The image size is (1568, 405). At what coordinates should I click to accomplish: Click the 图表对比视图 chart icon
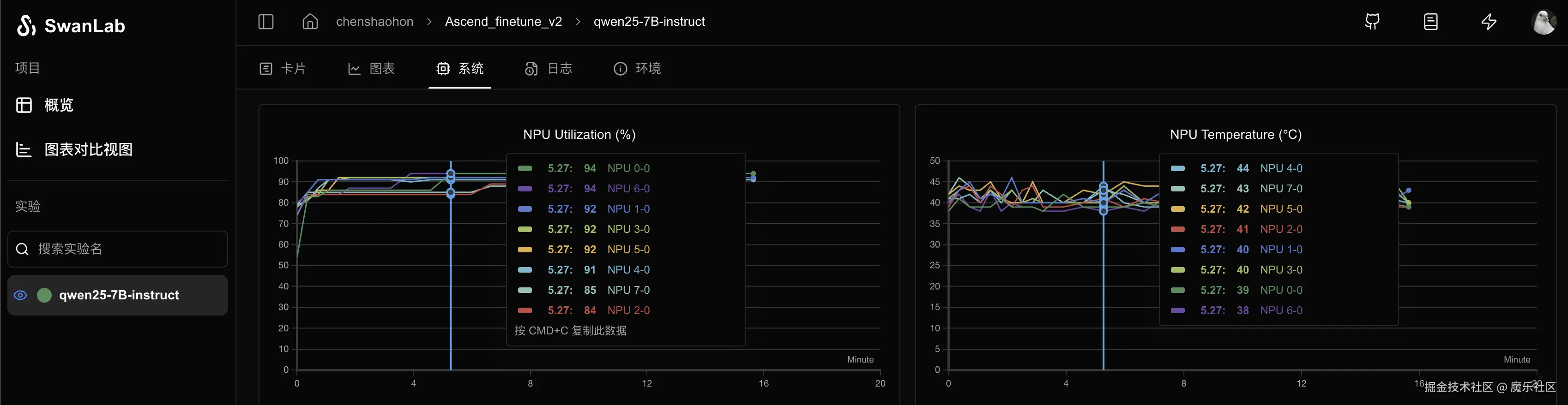pyautogui.click(x=24, y=149)
